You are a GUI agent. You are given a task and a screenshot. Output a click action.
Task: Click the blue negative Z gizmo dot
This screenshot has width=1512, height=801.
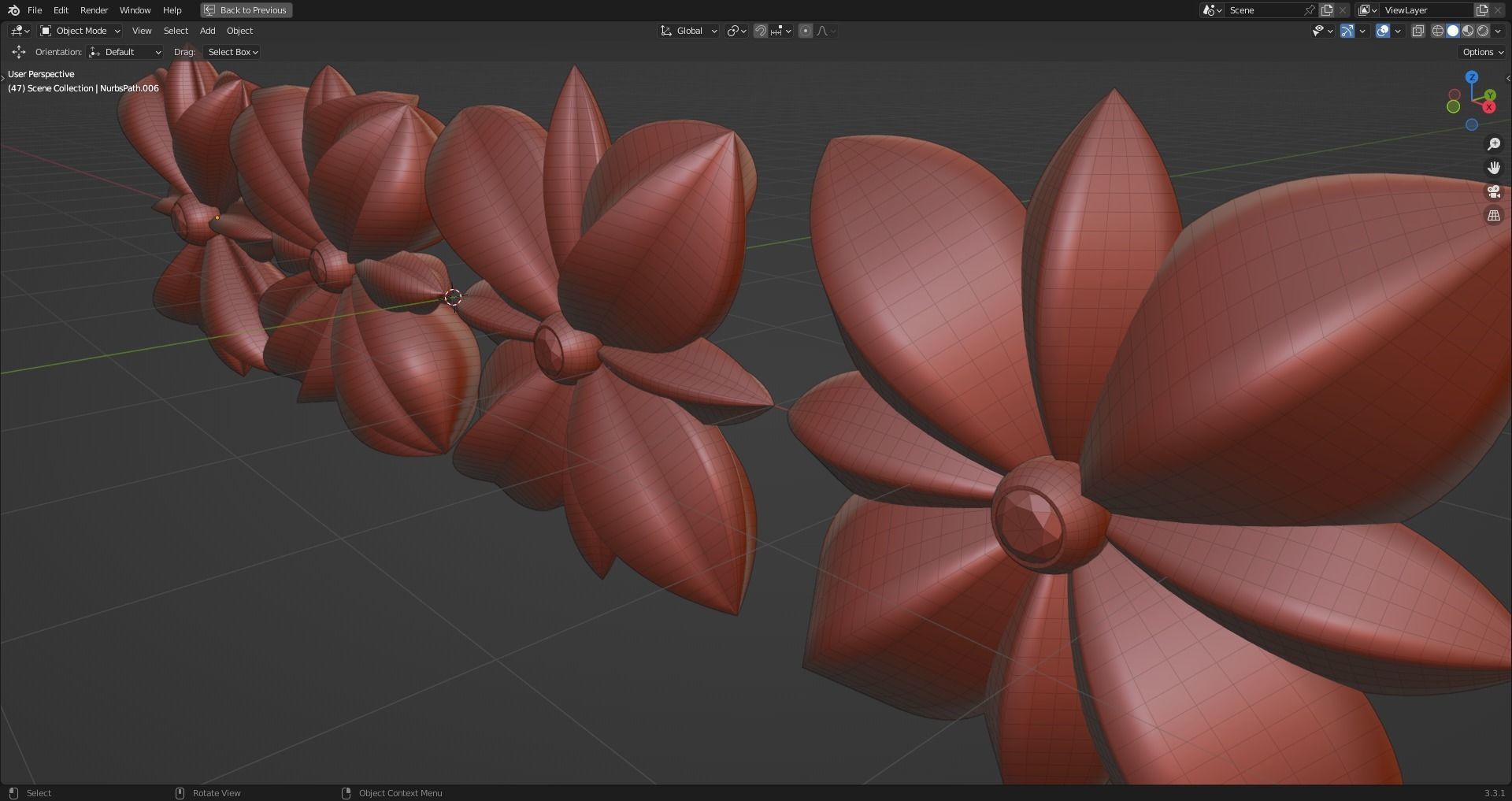(x=1471, y=124)
